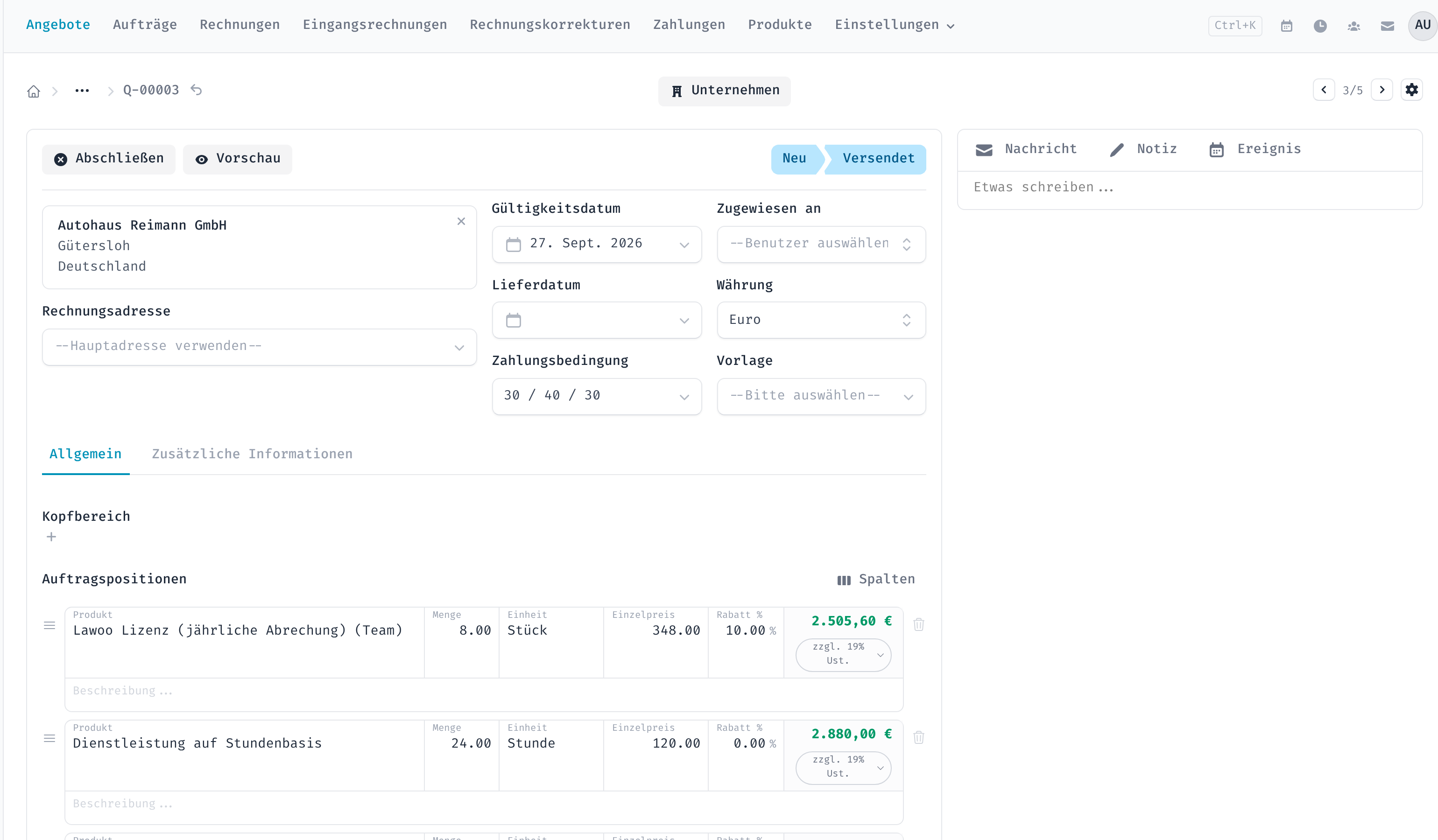The width and height of the screenshot is (1438, 840).
Task: Grab the drag handle of the Lawoo Lizenz row
Action: pos(49,626)
